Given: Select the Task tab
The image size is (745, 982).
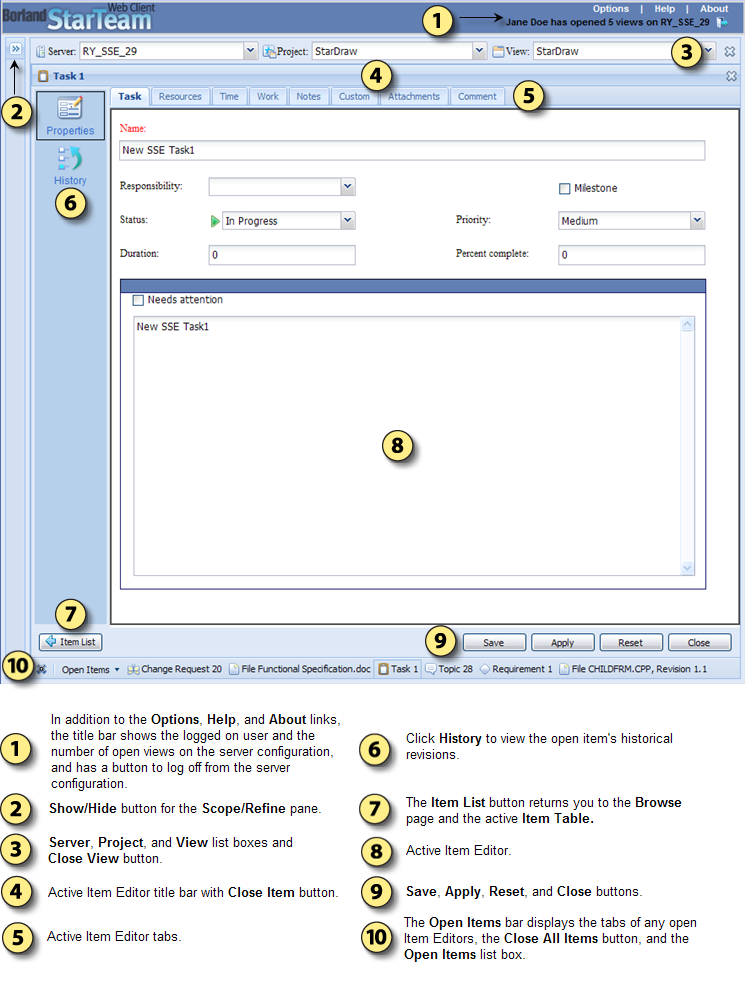Looking at the screenshot, I should (130, 96).
